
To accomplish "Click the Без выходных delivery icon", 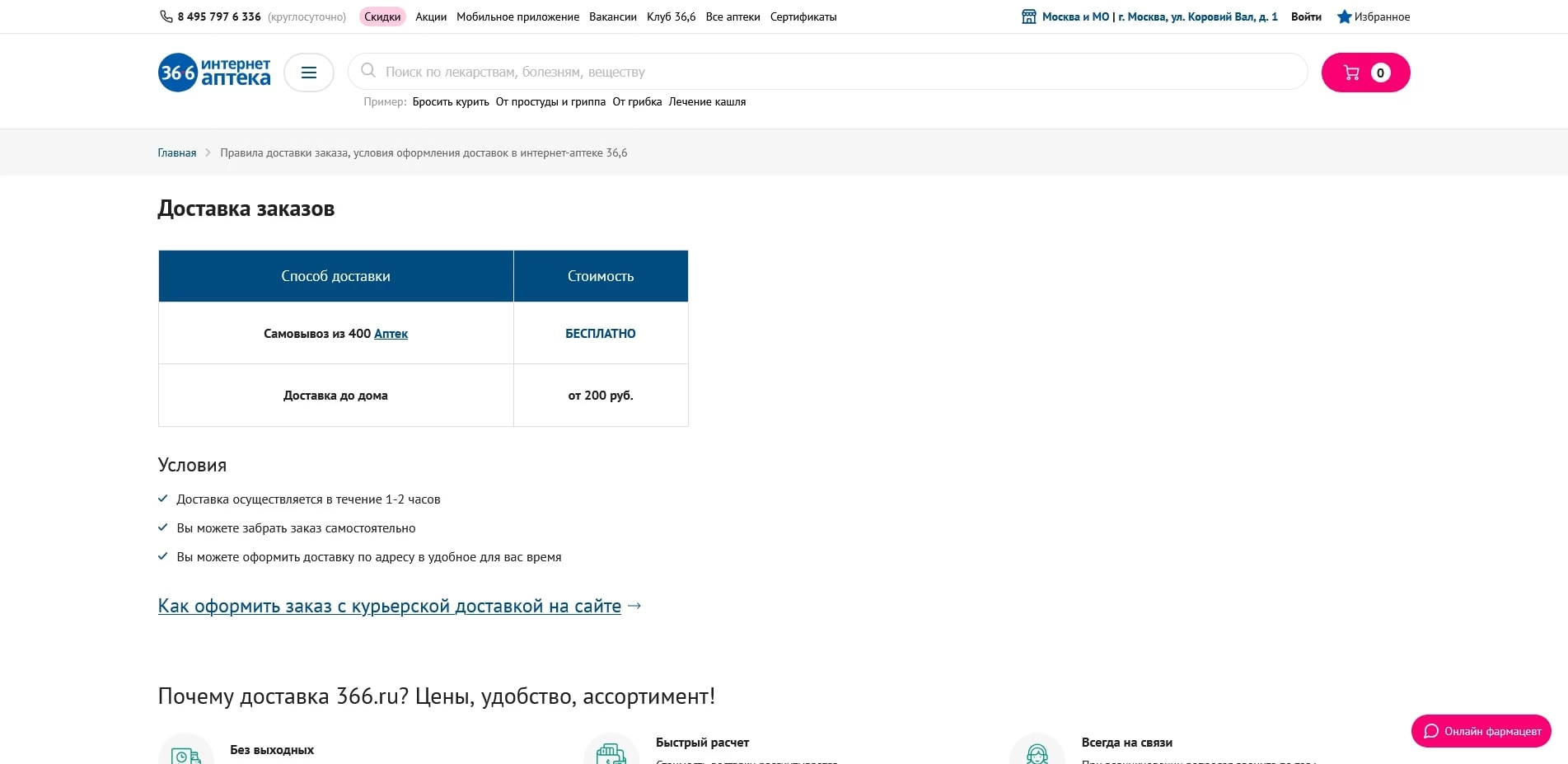I will 186,753.
